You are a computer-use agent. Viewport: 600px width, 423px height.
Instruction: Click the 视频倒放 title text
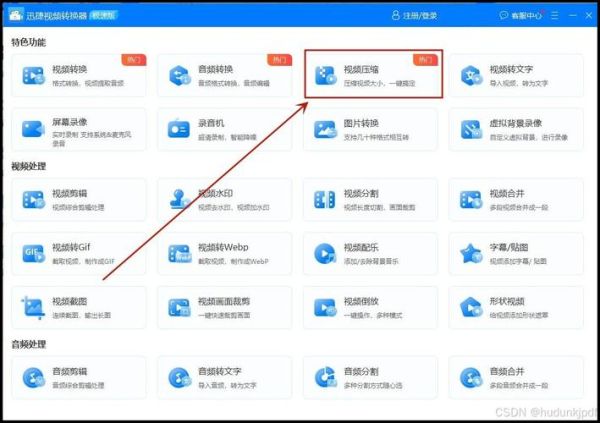pos(361,301)
